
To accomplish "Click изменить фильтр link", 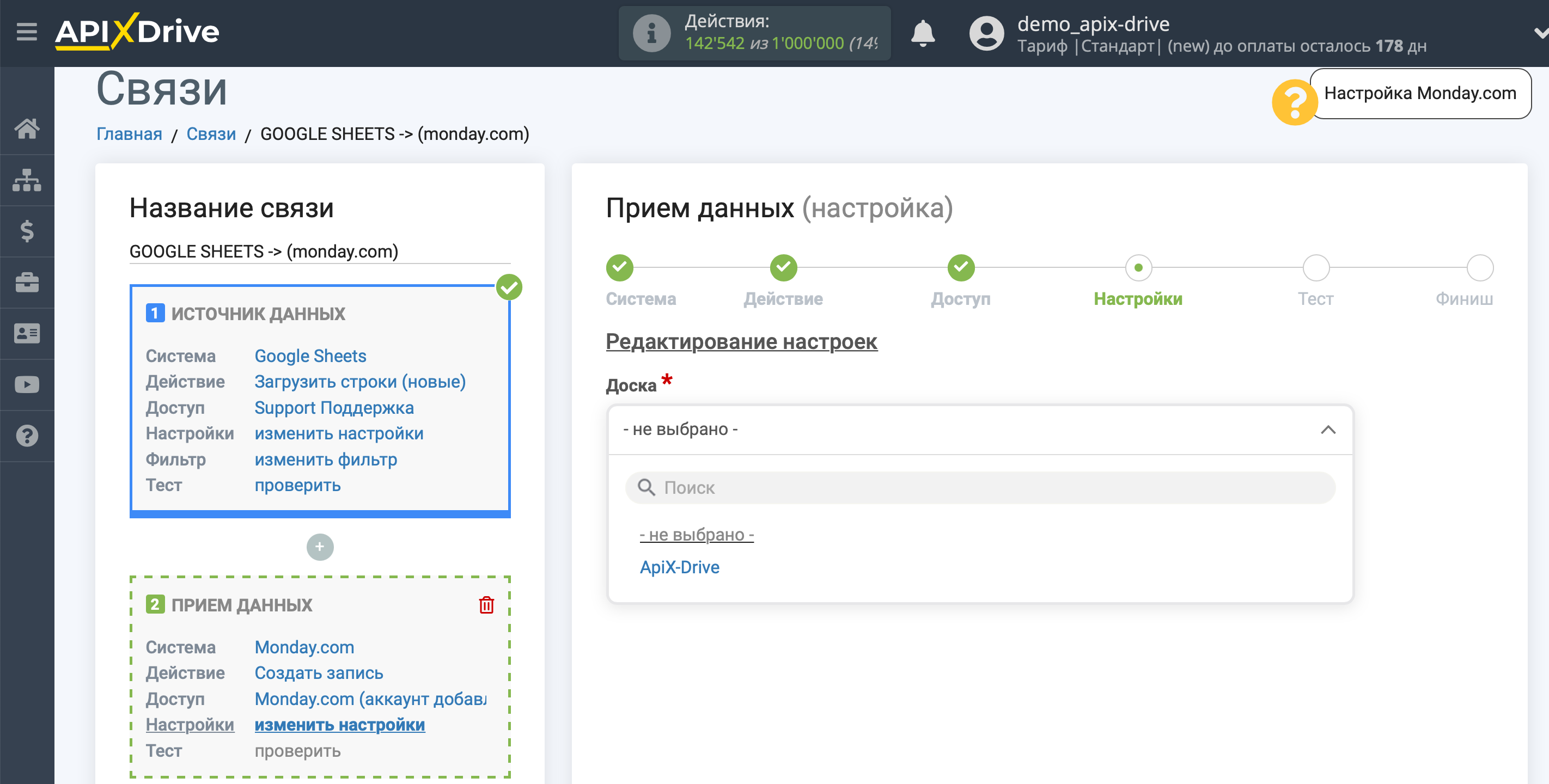I will pos(326,460).
